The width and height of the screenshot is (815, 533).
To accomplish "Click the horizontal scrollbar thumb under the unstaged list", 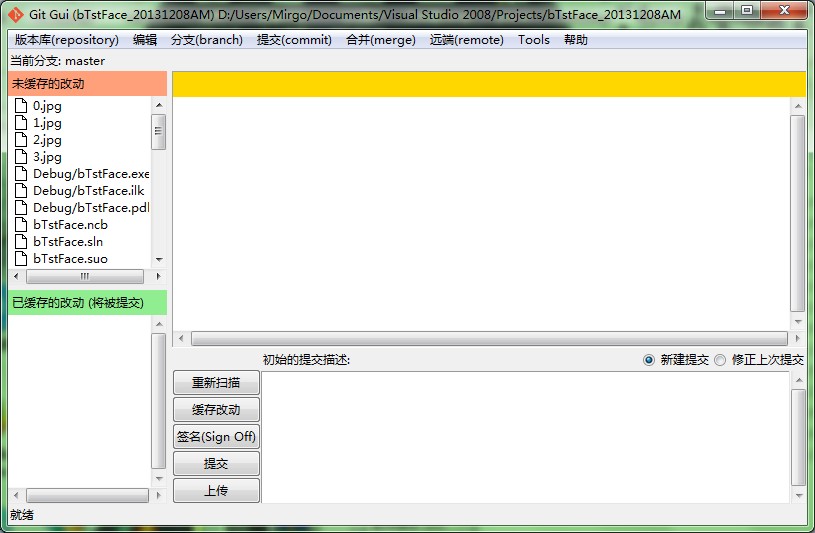I will (x=85, y=277).
